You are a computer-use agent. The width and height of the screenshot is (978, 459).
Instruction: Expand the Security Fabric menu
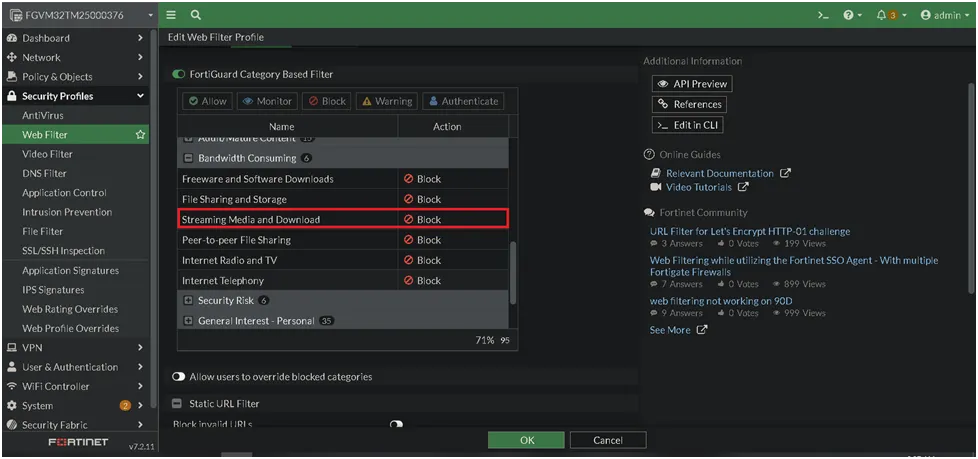[x=75, y=425]
